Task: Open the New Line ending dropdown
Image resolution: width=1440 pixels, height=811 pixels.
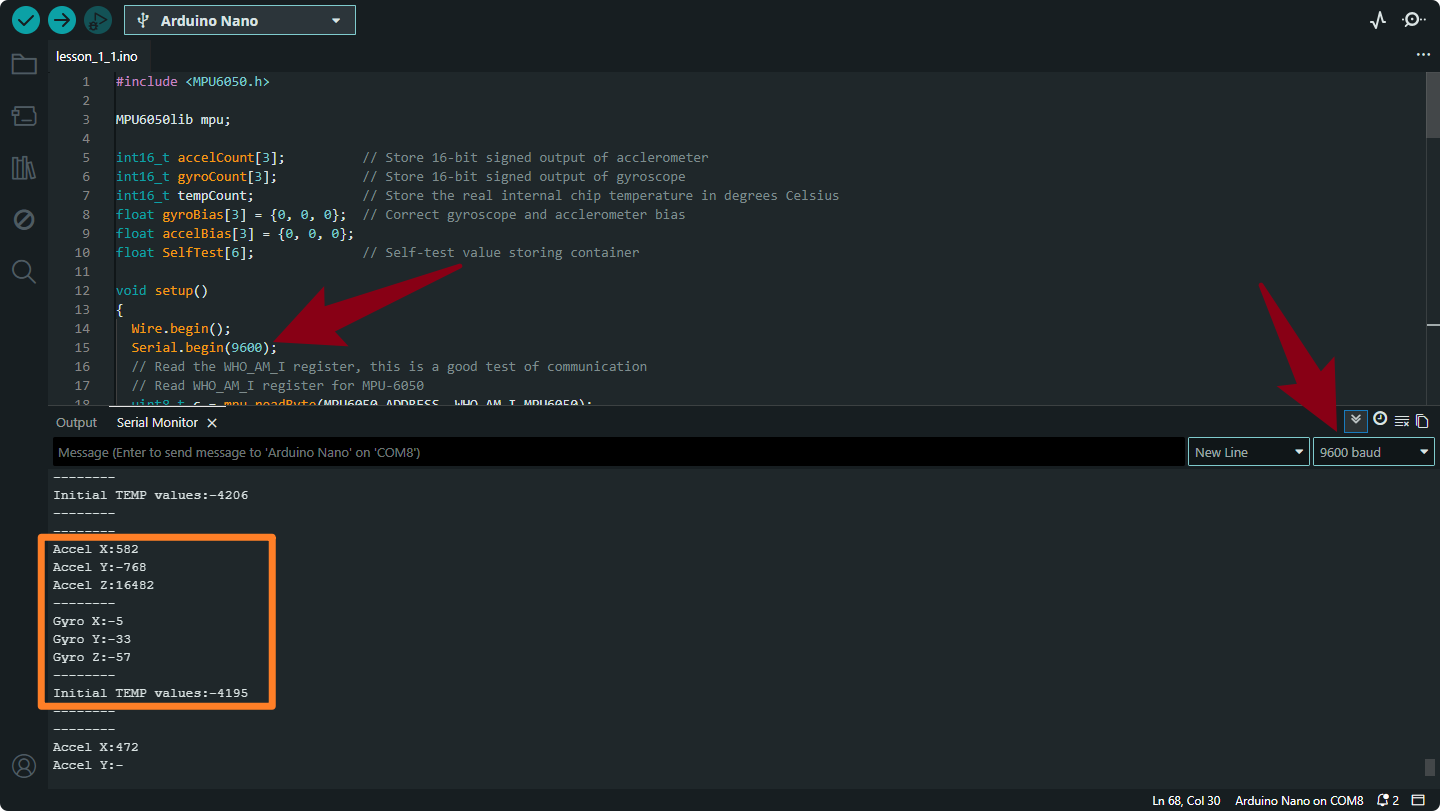Action: [1249, 452]
